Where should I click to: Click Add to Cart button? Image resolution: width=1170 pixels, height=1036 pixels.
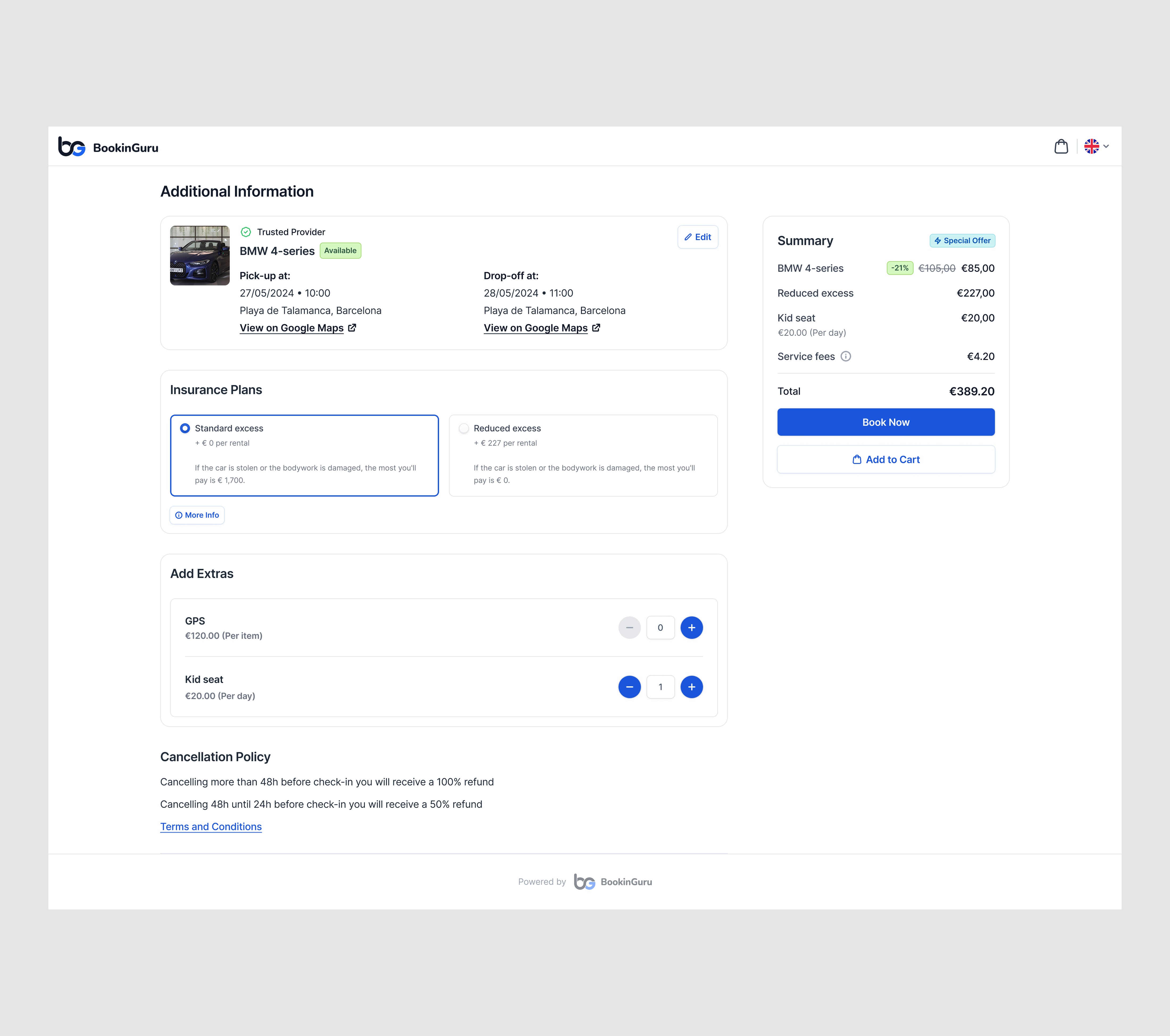tap(885, 459)
